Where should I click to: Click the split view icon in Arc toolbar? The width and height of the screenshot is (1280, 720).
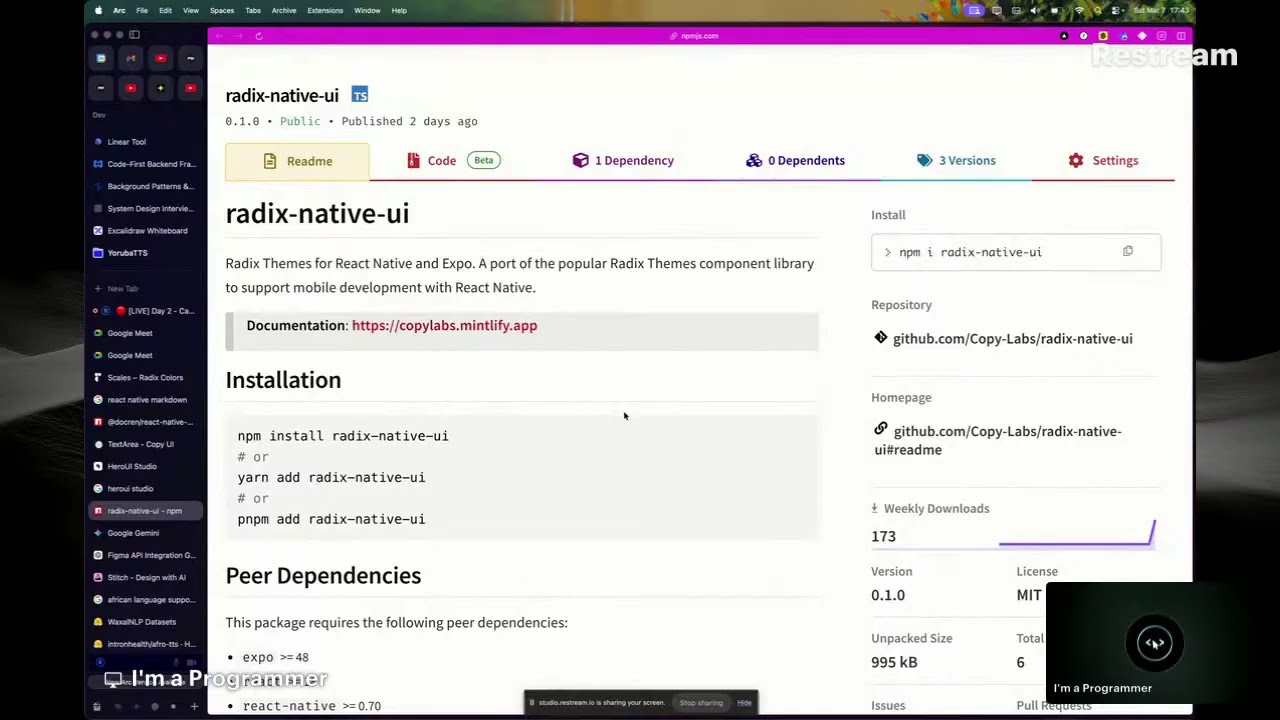pos(1181,36)
